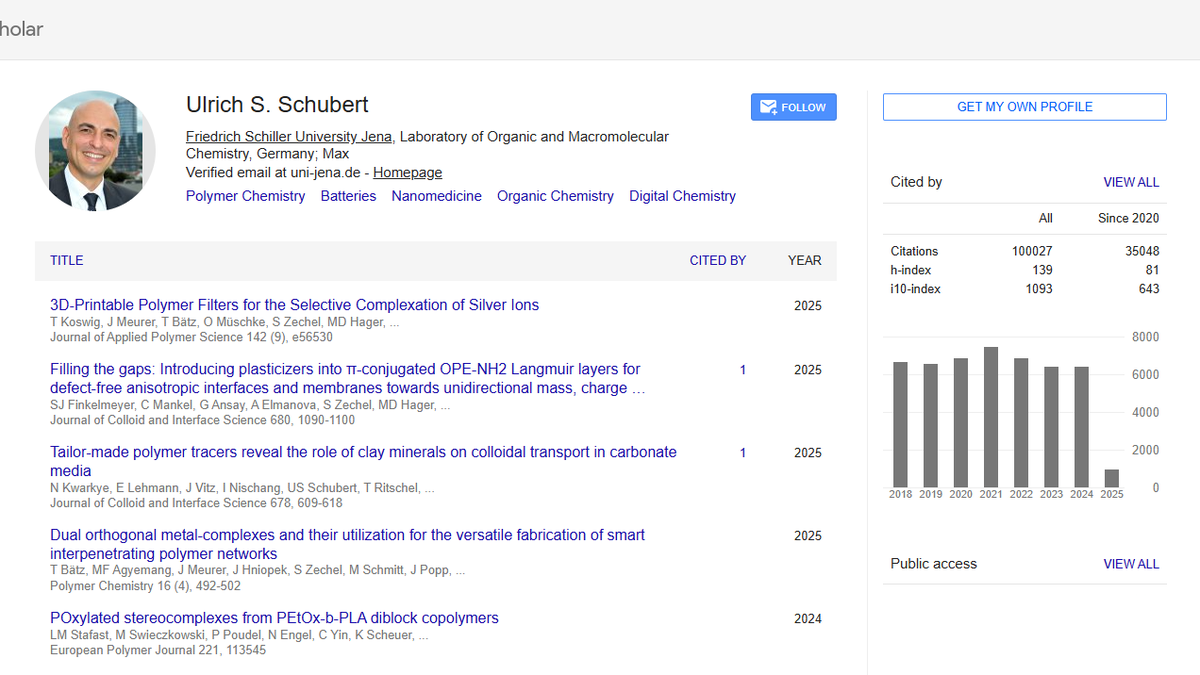Screen dimensions: 1200x675
Task: Click the 2021 citation bar in the chart
Action: (991, 415)
